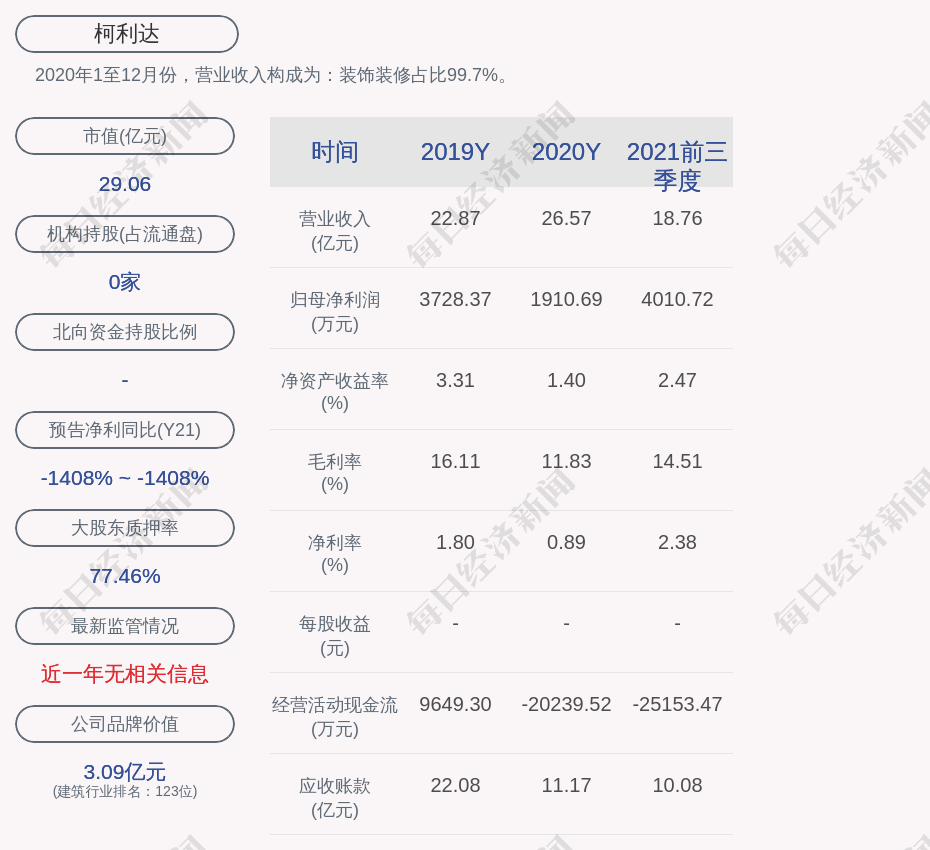Open the 北向资金持股比例 label
This screenshot has height=850, width=930.
coord(125,332)
